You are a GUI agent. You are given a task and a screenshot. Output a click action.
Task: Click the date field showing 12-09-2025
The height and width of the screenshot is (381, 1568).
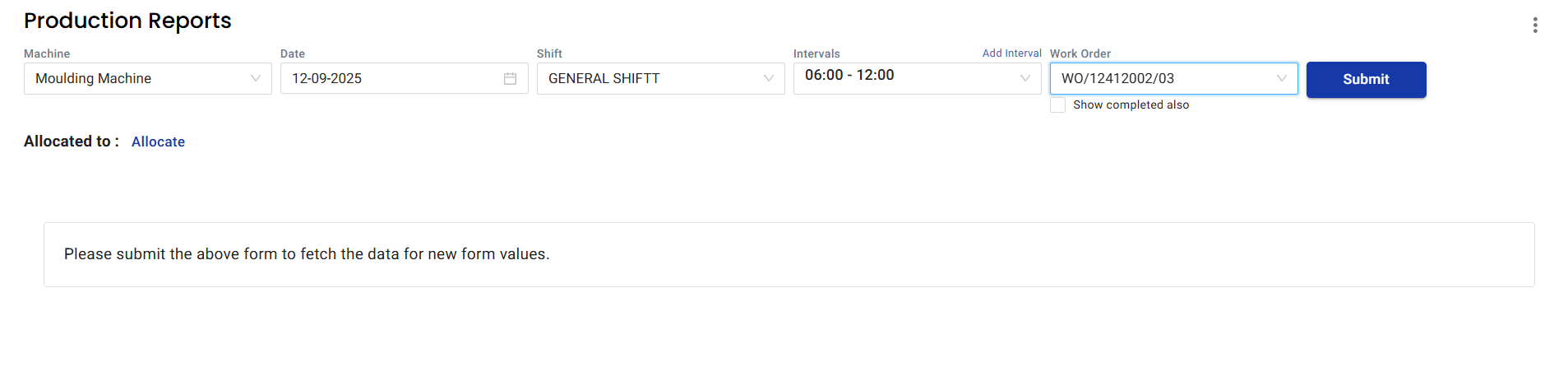pyautogui.click(x=386, y=78)
